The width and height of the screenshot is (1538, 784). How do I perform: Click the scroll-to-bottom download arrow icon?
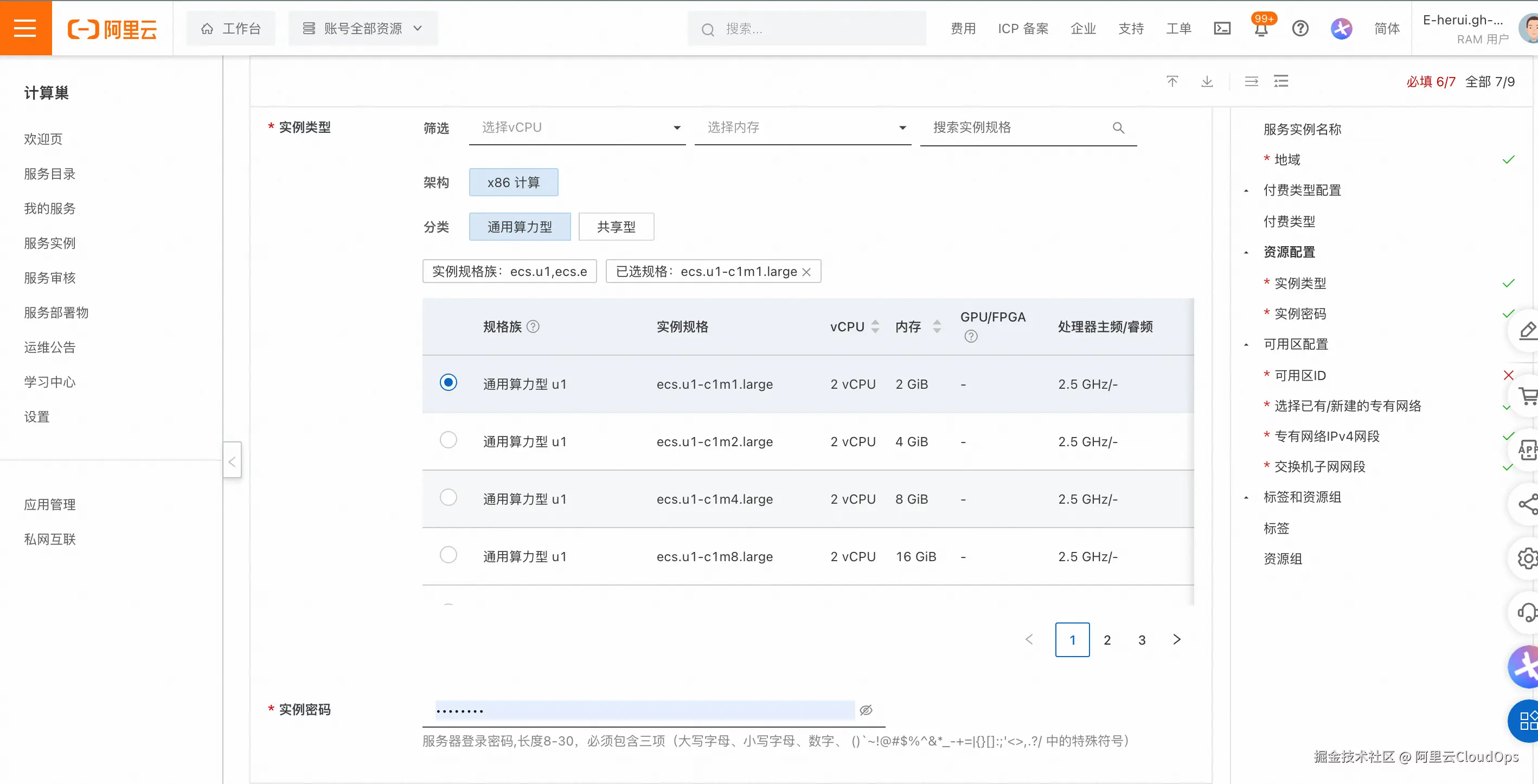pos(1207,81)
